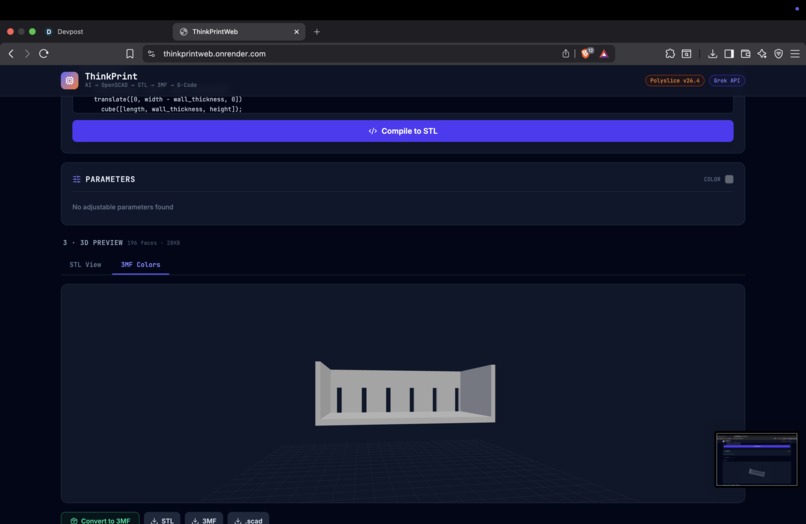Screen dimensions: 806x524
Task: Close the ThinkPrintWeb tab
Action: [x=297, y=31]
